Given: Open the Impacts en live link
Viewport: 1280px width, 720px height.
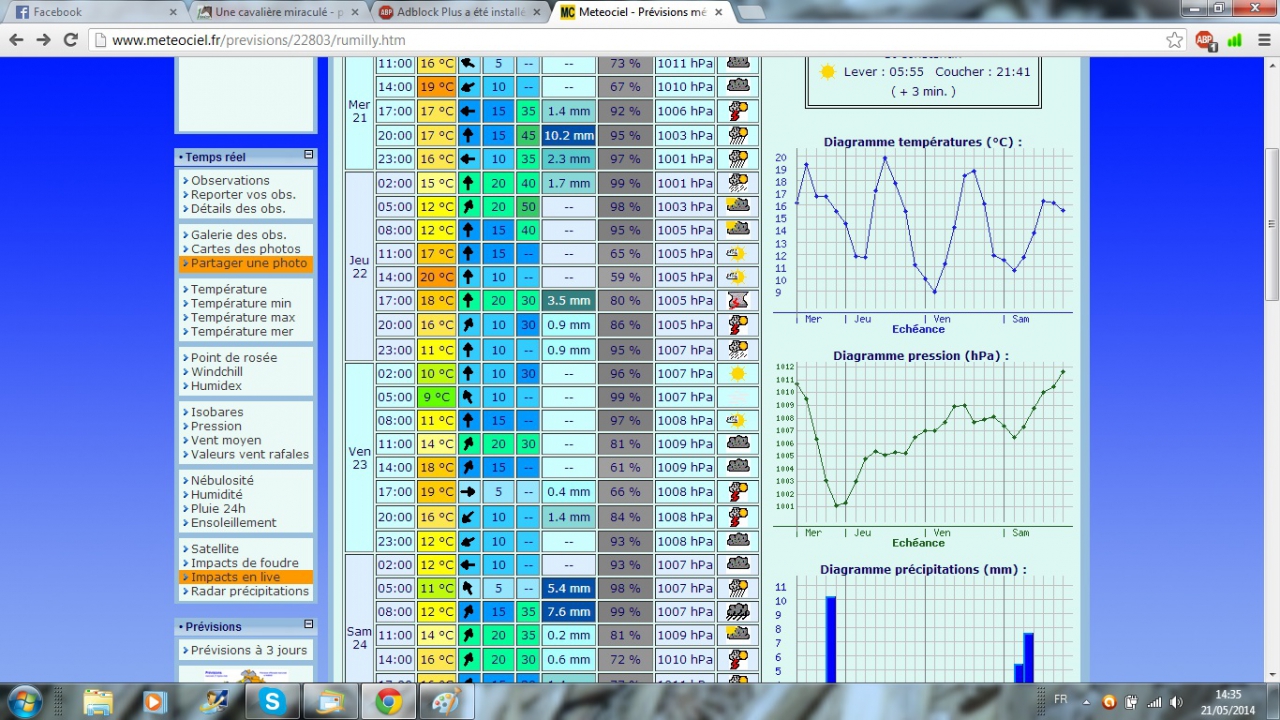Looking at the screenshot, I should pyautogui.click(x=236, y=577).
